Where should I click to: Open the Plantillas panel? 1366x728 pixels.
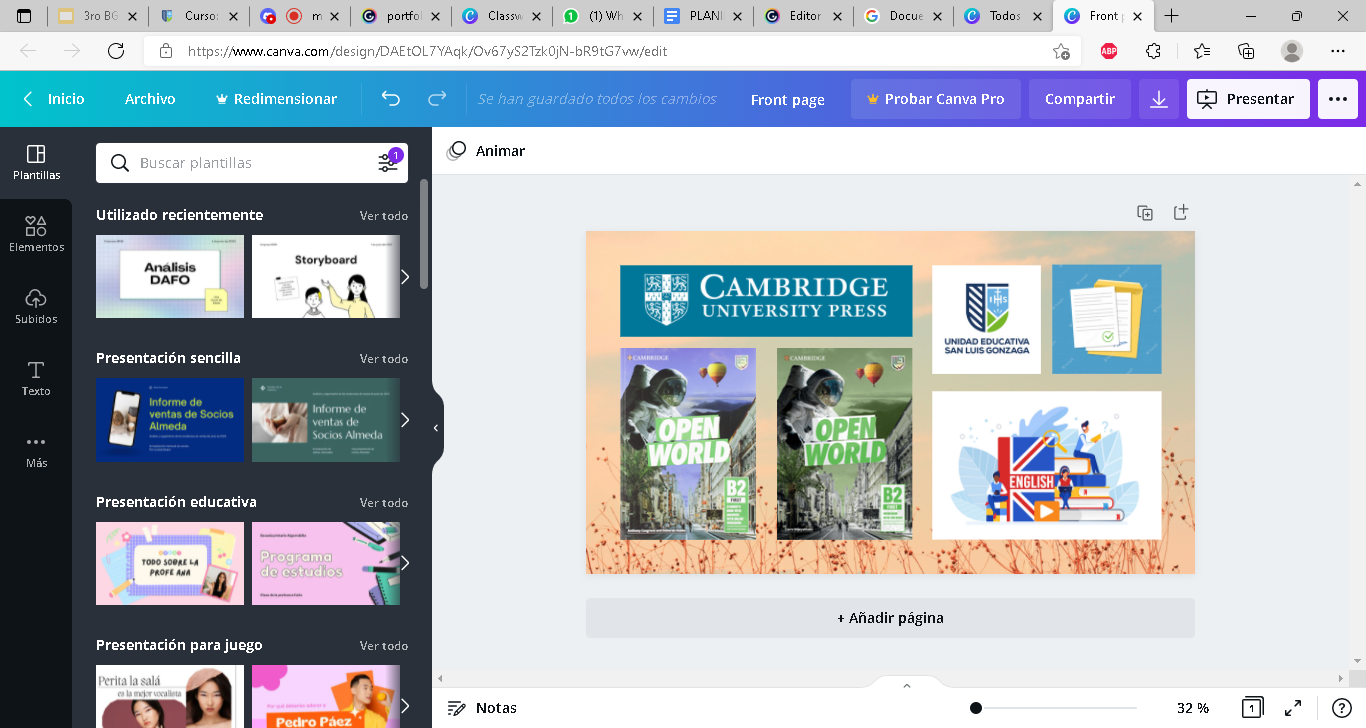point(36,161)
